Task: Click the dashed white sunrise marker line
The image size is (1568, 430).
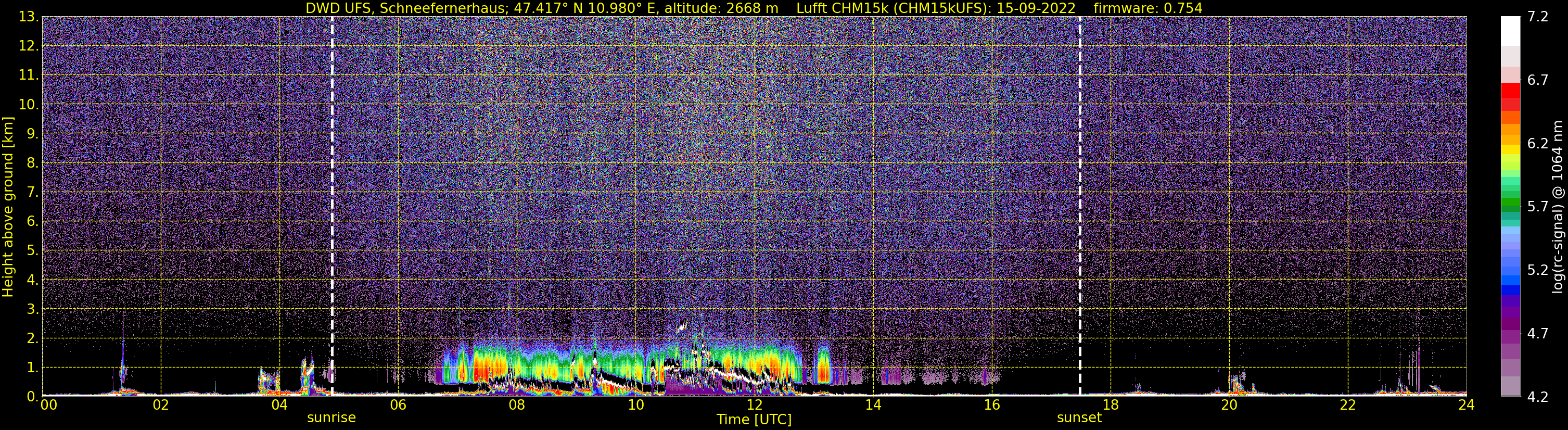Action: pos(332,206)
